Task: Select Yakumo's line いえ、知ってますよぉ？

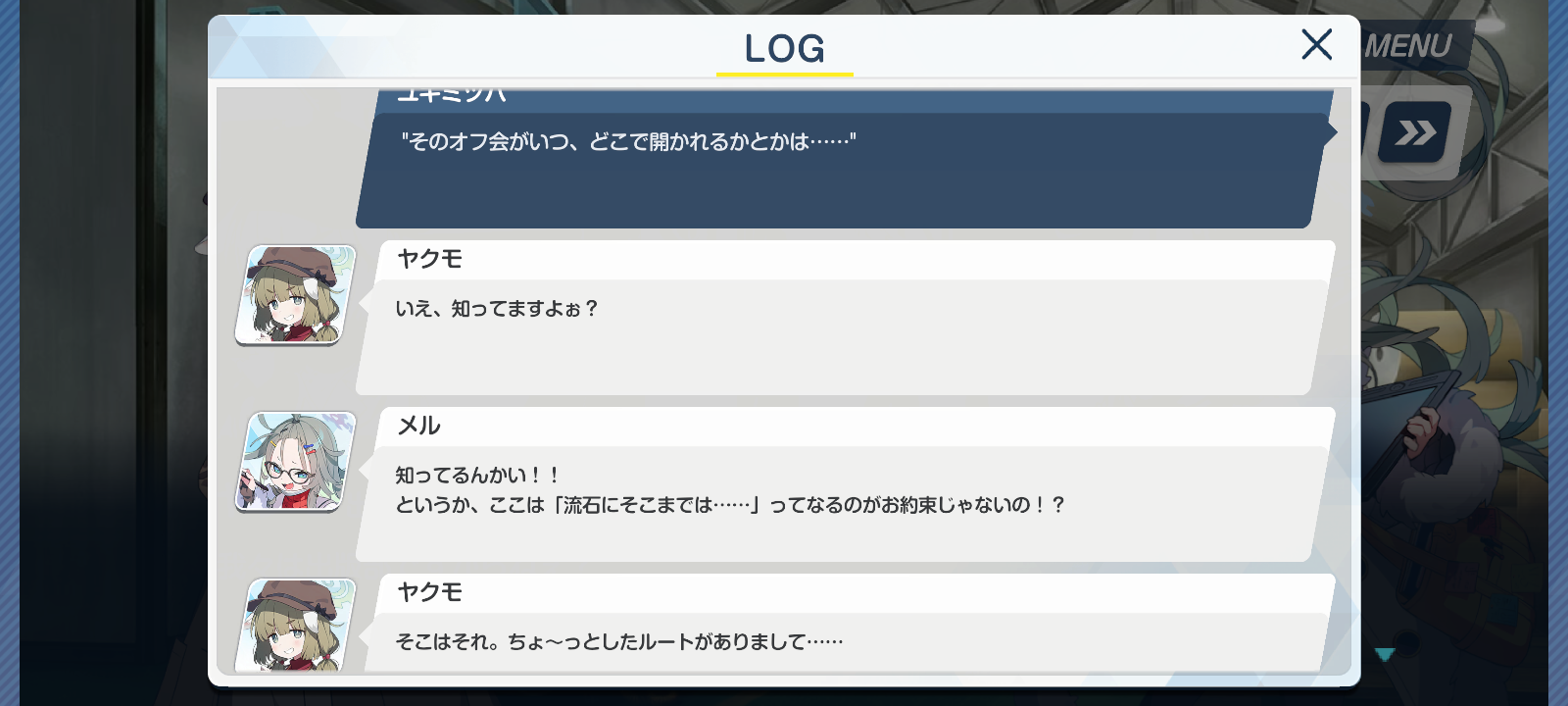Action: (497, 309)
